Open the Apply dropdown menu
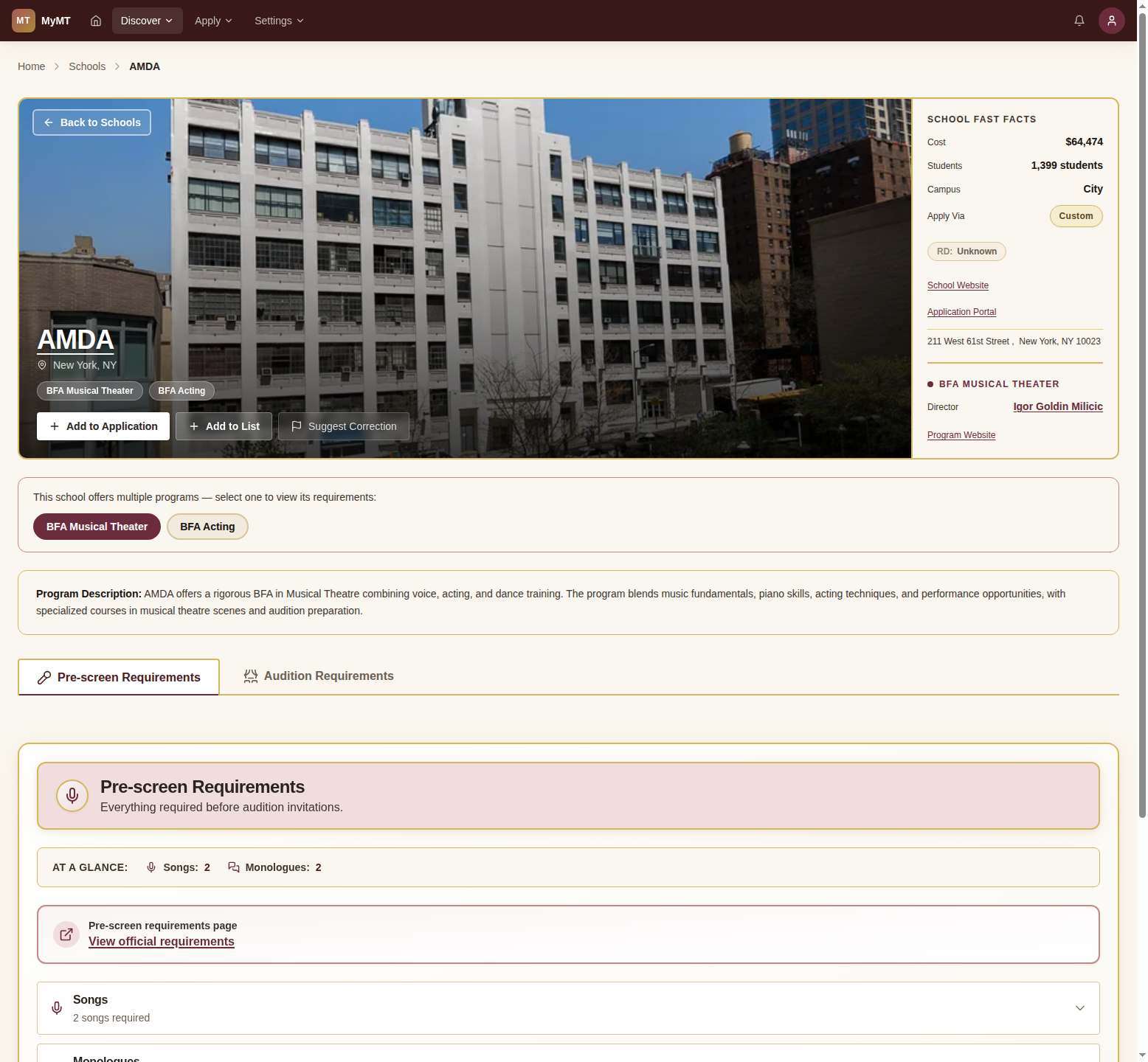Screen dimensions: 1148x1062 [213, 21]
